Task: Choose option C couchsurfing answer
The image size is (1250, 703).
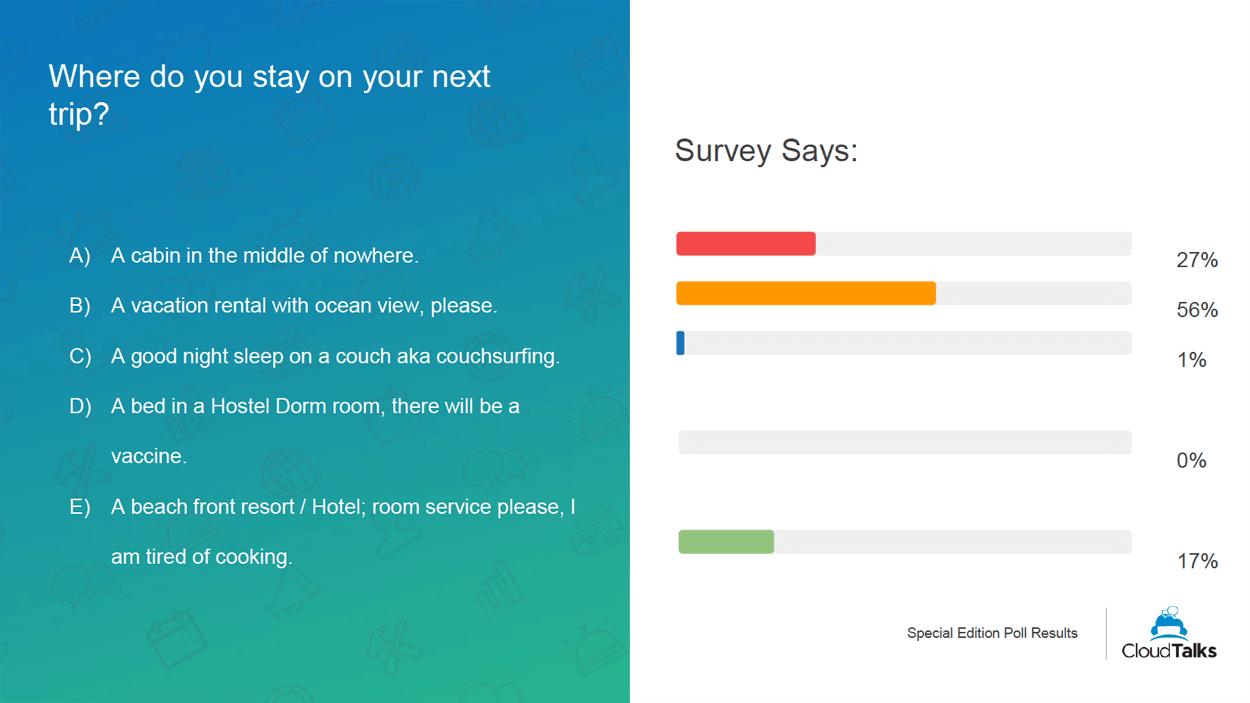Action: click(x=314, y=356)
